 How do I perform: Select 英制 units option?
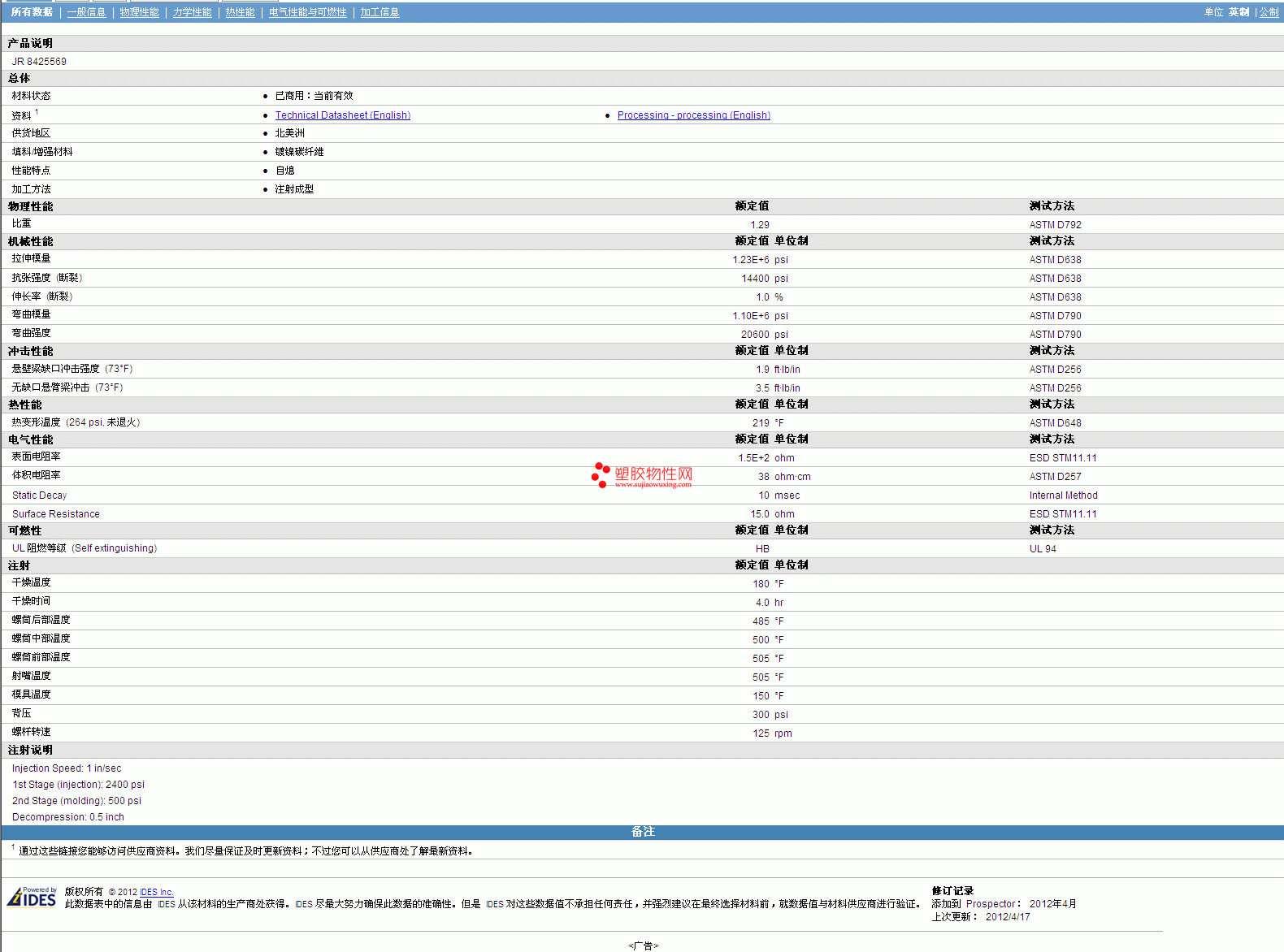(x=1238, y=12)
